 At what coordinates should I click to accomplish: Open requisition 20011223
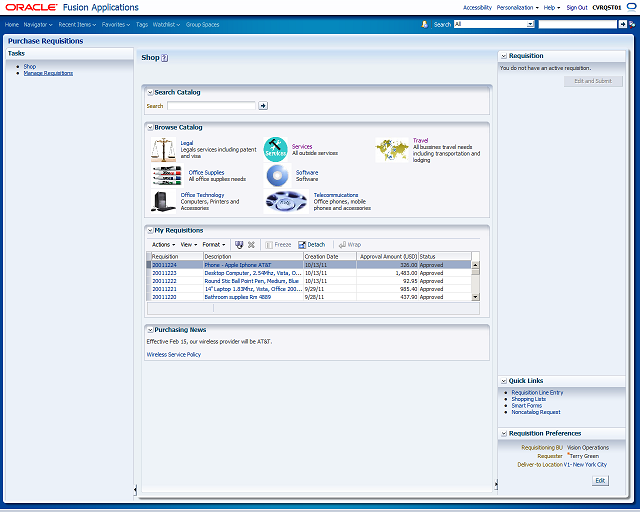[164, 273]
